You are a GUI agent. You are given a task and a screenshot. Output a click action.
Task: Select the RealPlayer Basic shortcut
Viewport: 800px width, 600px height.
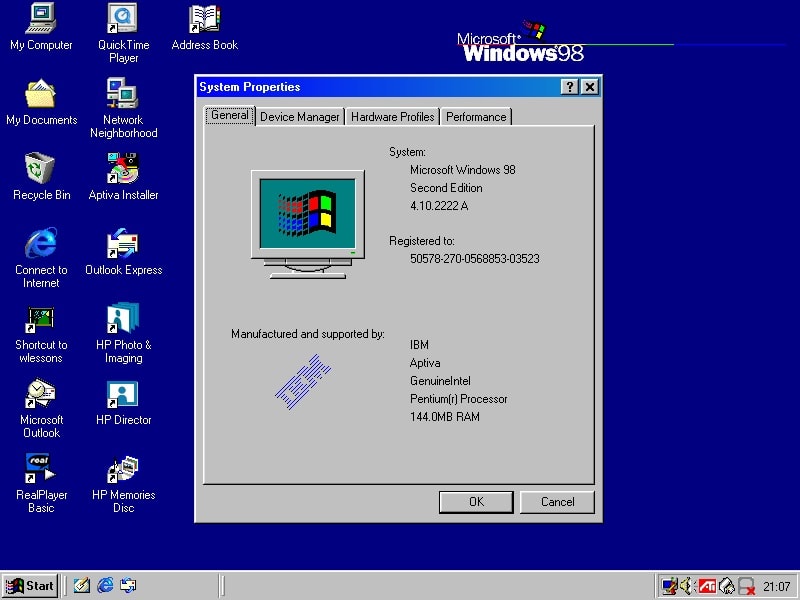[x=41, y=483]
